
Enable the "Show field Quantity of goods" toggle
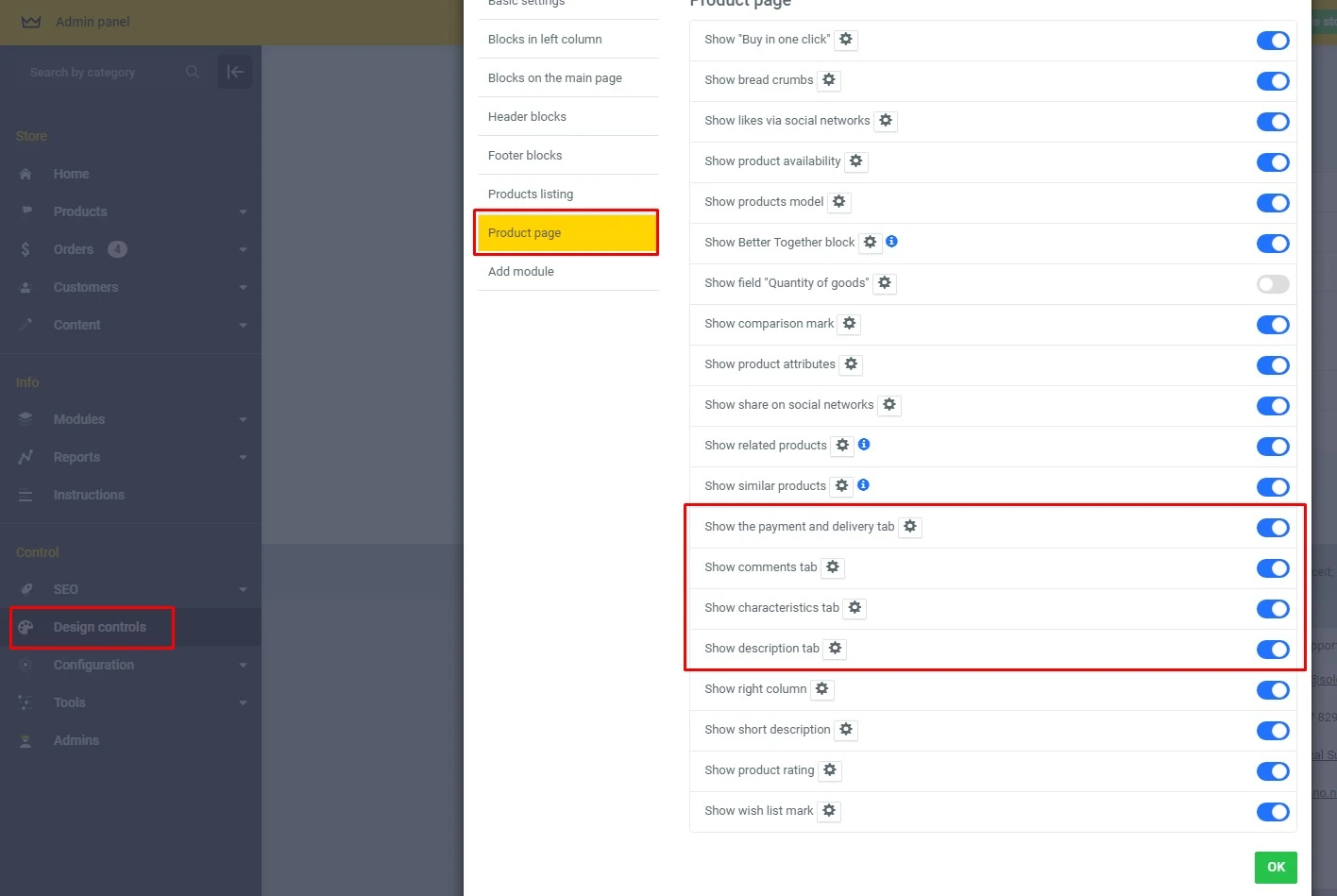[x=1273, y=283]
